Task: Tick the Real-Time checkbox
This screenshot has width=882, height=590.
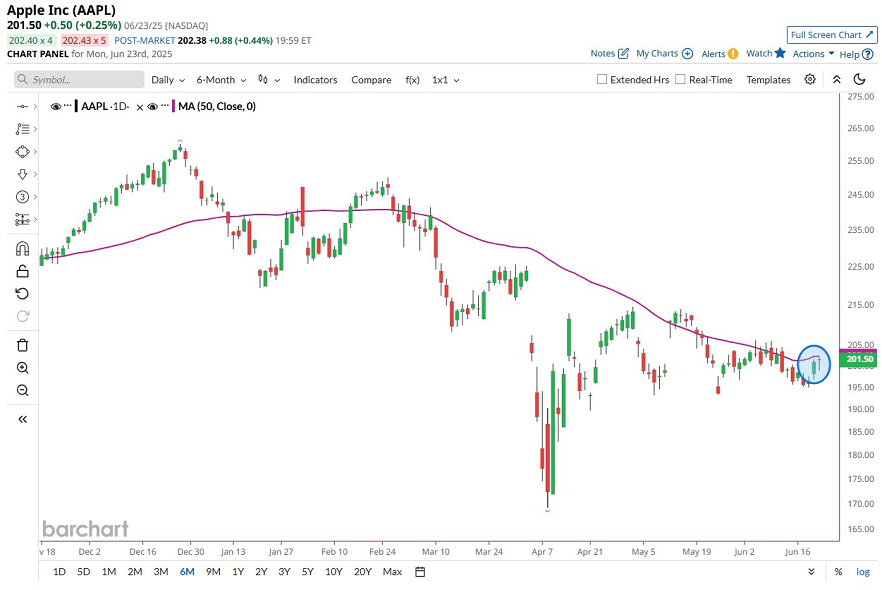Action: pyautogui.click(x=680, y=80)
